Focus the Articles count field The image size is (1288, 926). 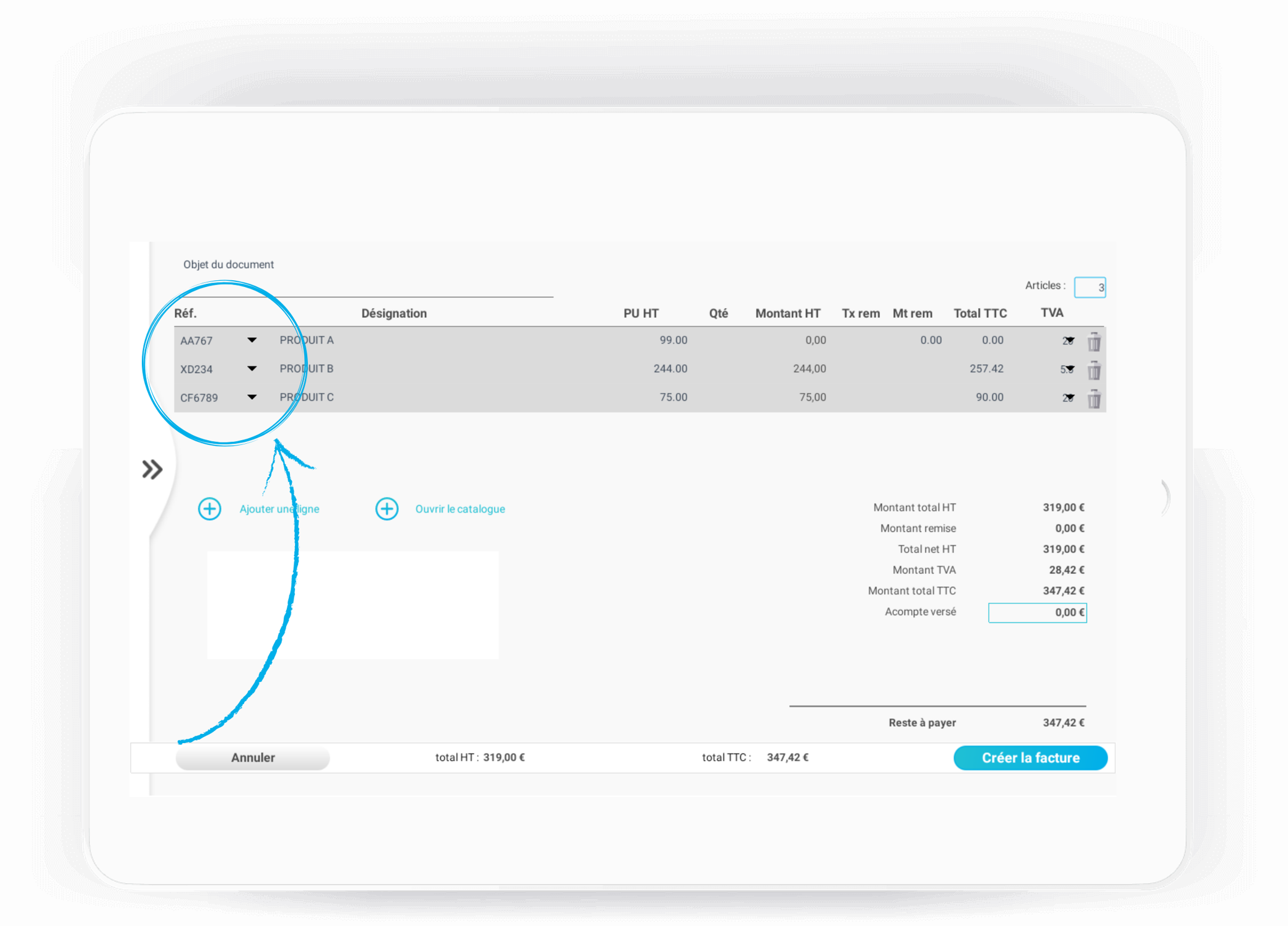[x=1090, y=287]
